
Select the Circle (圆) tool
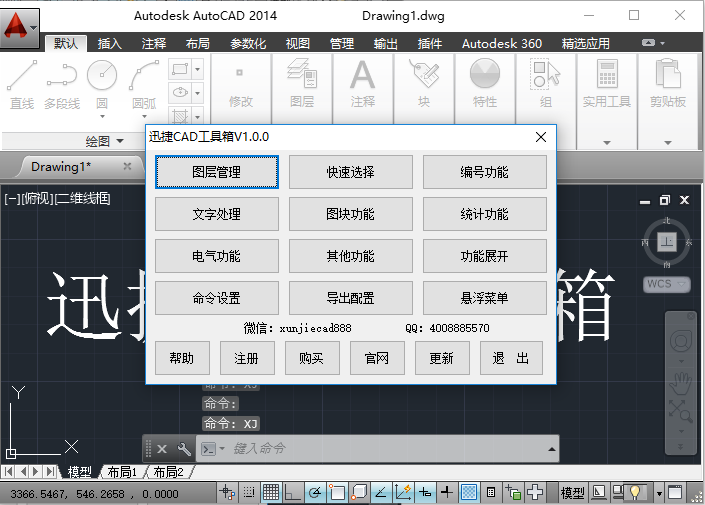[x=102, y=84]
